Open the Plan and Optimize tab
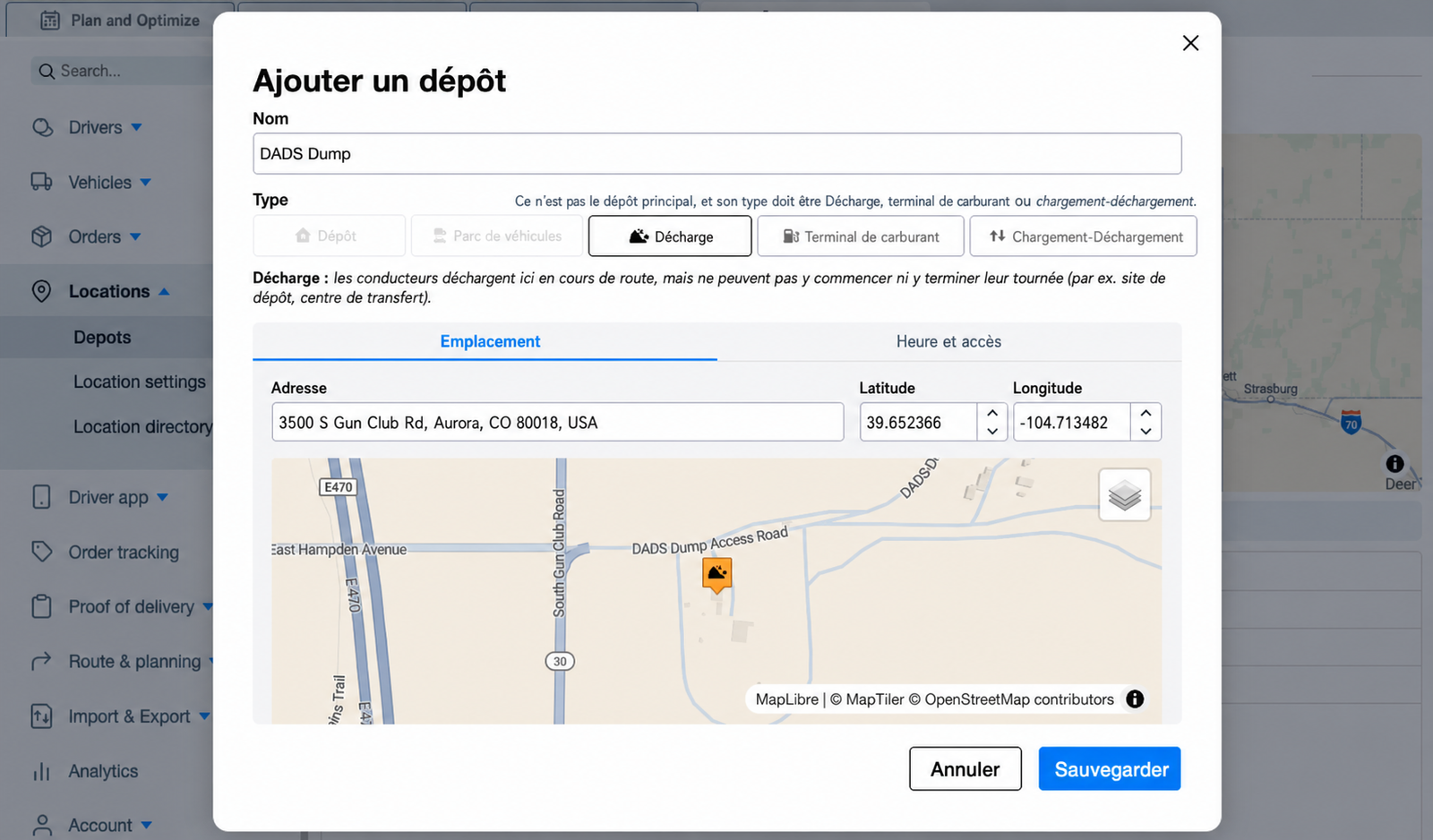 121,20
